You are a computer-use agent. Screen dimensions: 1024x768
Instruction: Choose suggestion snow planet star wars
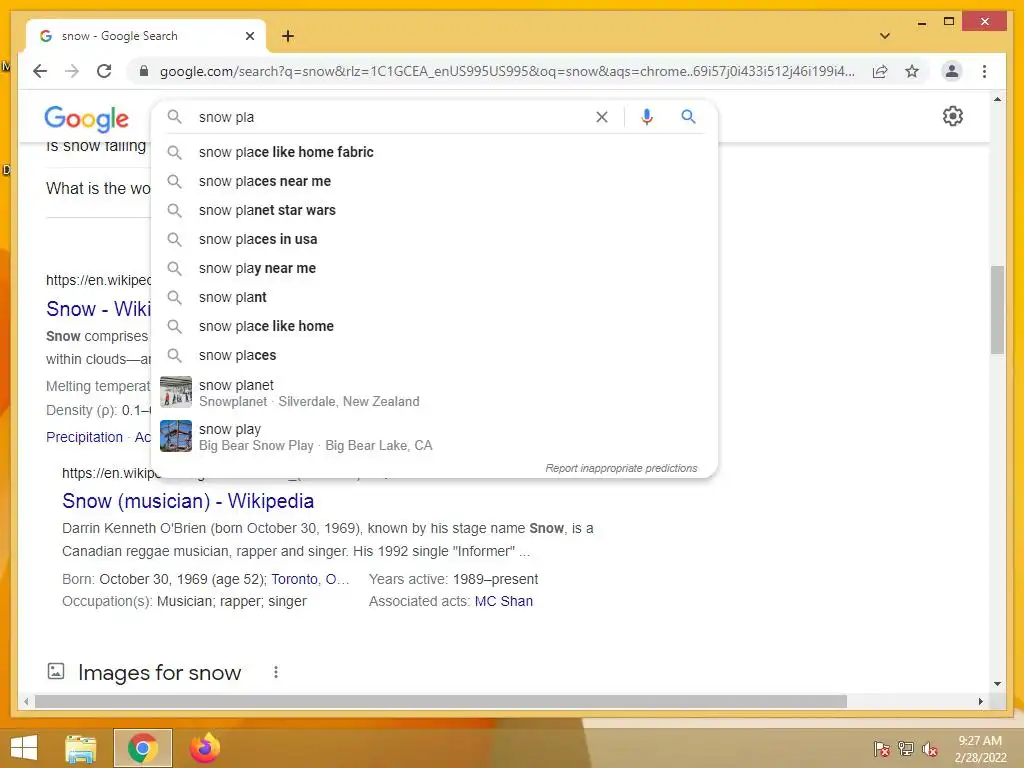click(x=434, y=210)
